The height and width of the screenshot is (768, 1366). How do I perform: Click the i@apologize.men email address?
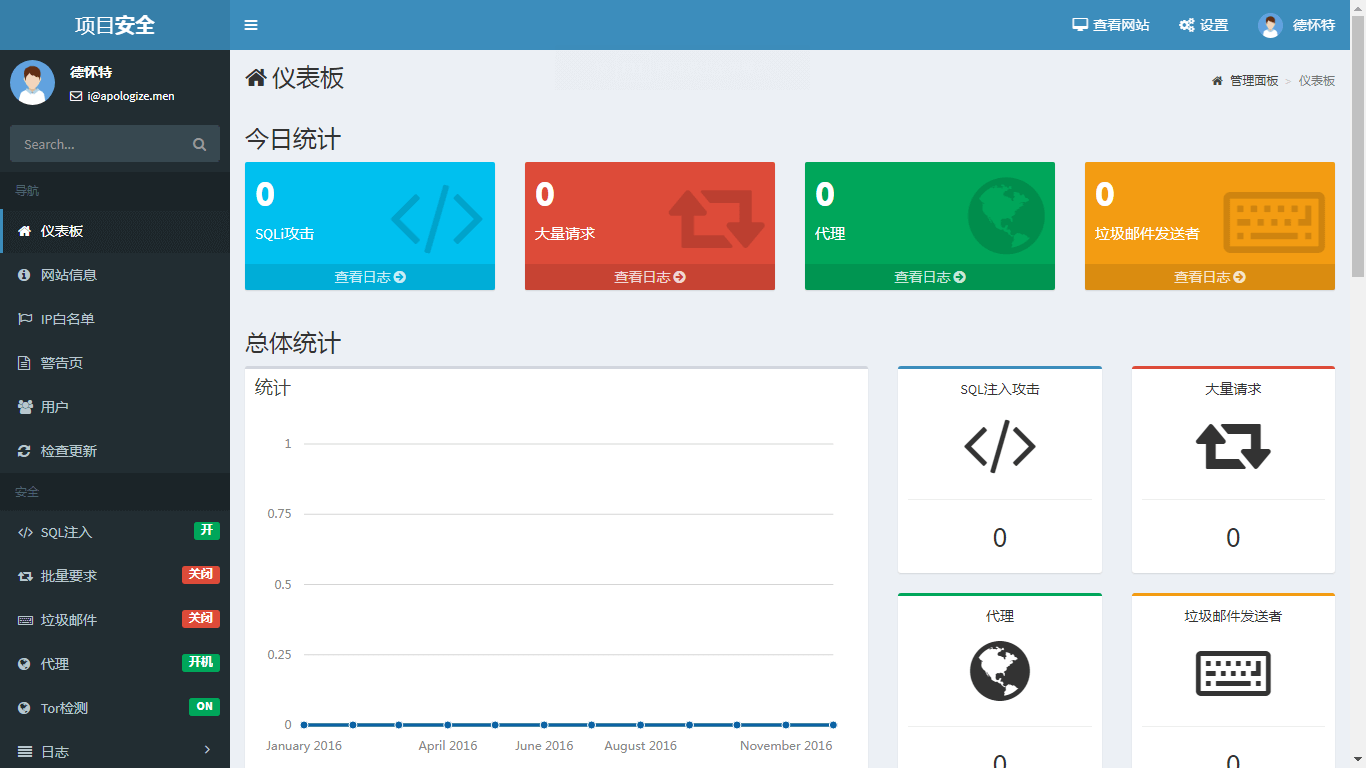(131, 97)
